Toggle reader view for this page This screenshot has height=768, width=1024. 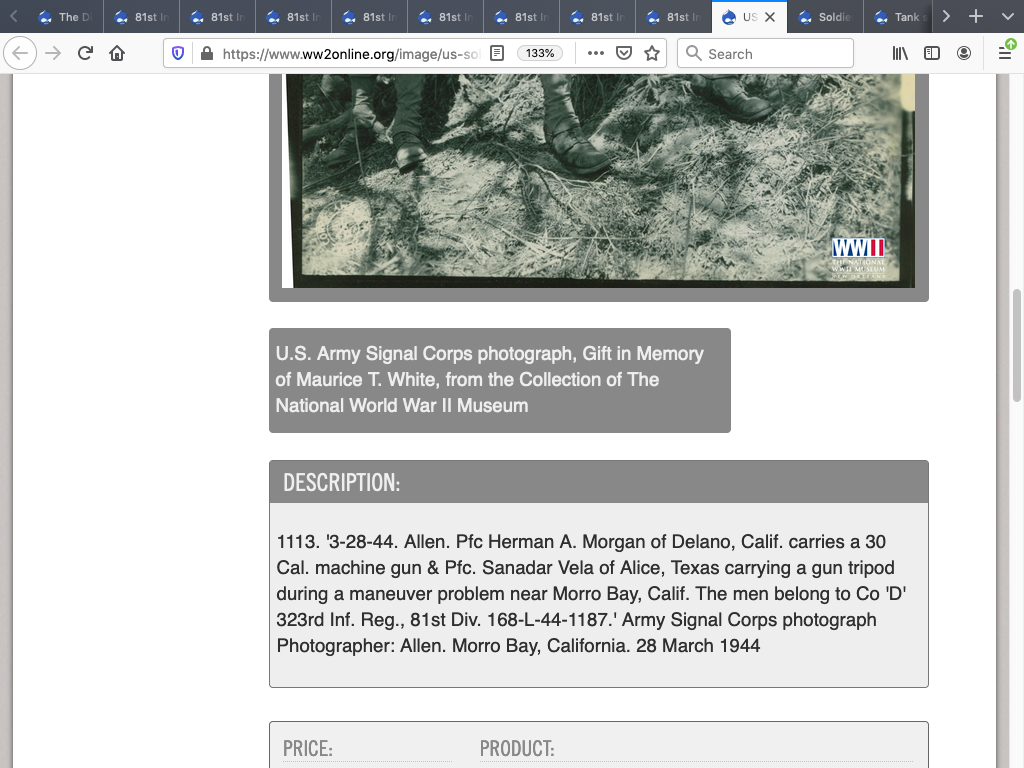point(497,53)
